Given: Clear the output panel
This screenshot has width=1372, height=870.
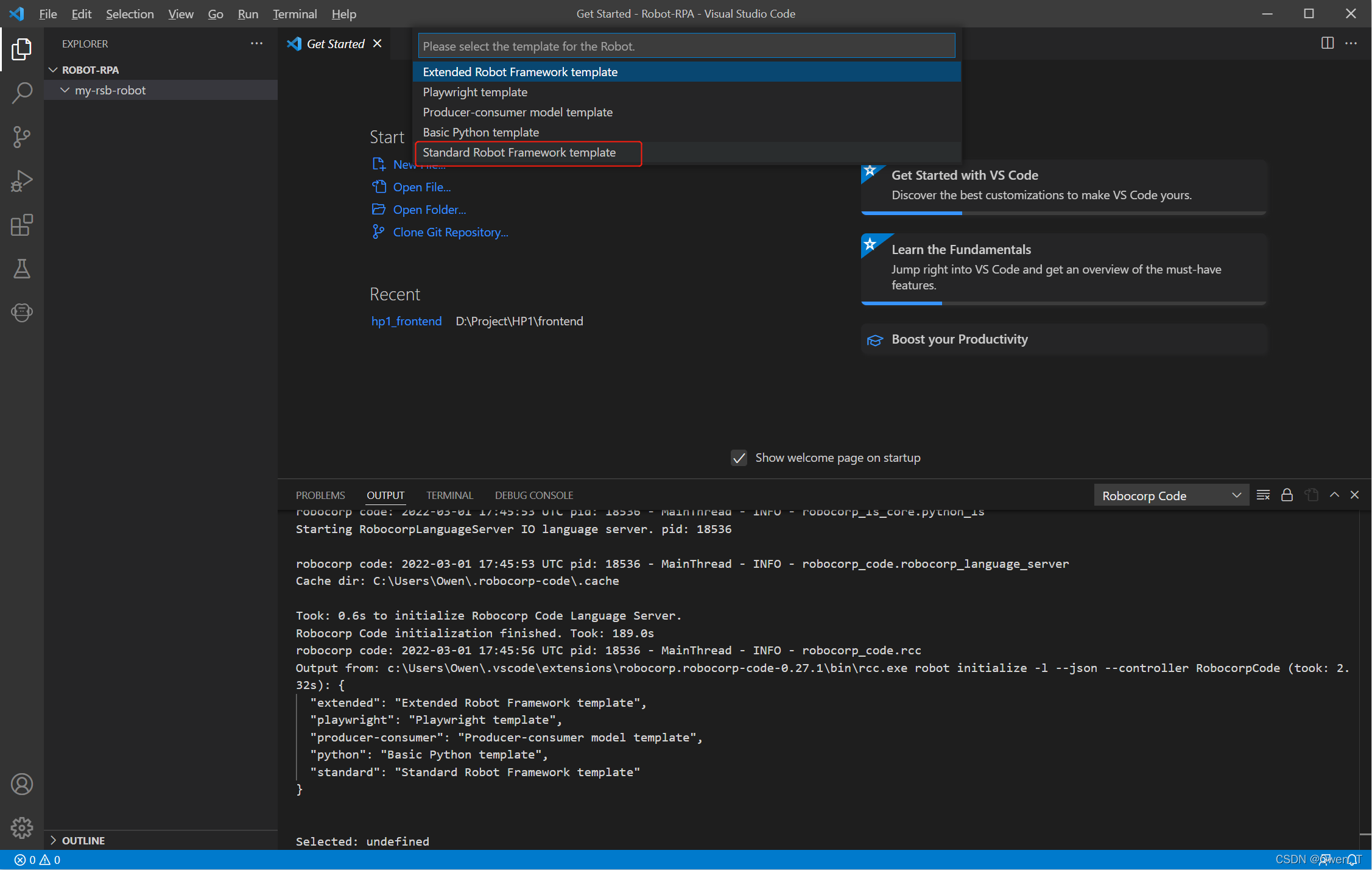Looking at the screenshot, I should [x=1263, y=495].
